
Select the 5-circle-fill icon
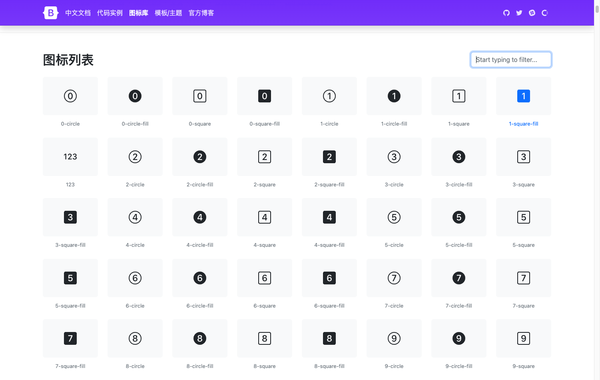[459, 217]
